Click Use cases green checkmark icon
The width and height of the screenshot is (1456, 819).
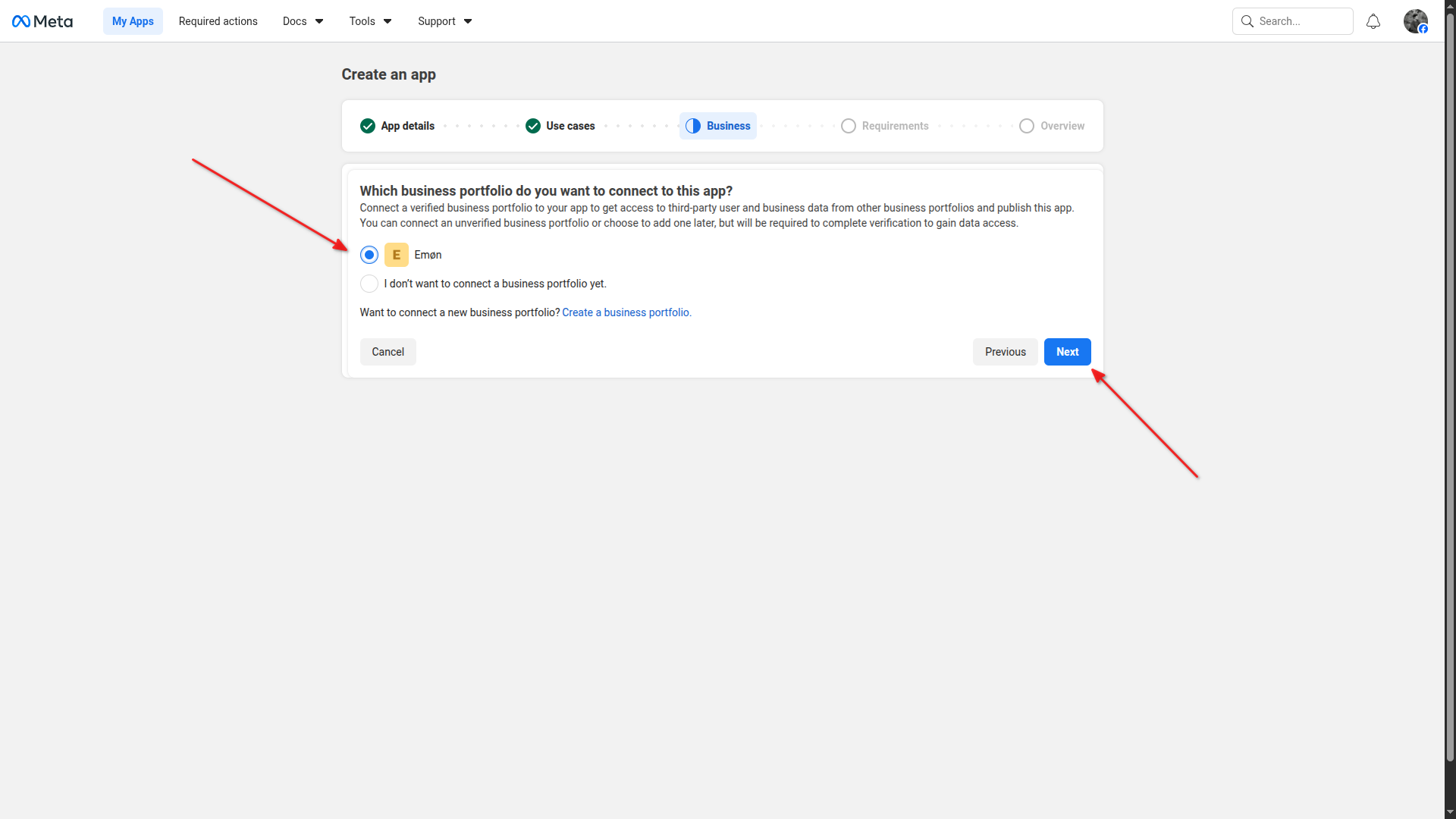coord(533,126)
